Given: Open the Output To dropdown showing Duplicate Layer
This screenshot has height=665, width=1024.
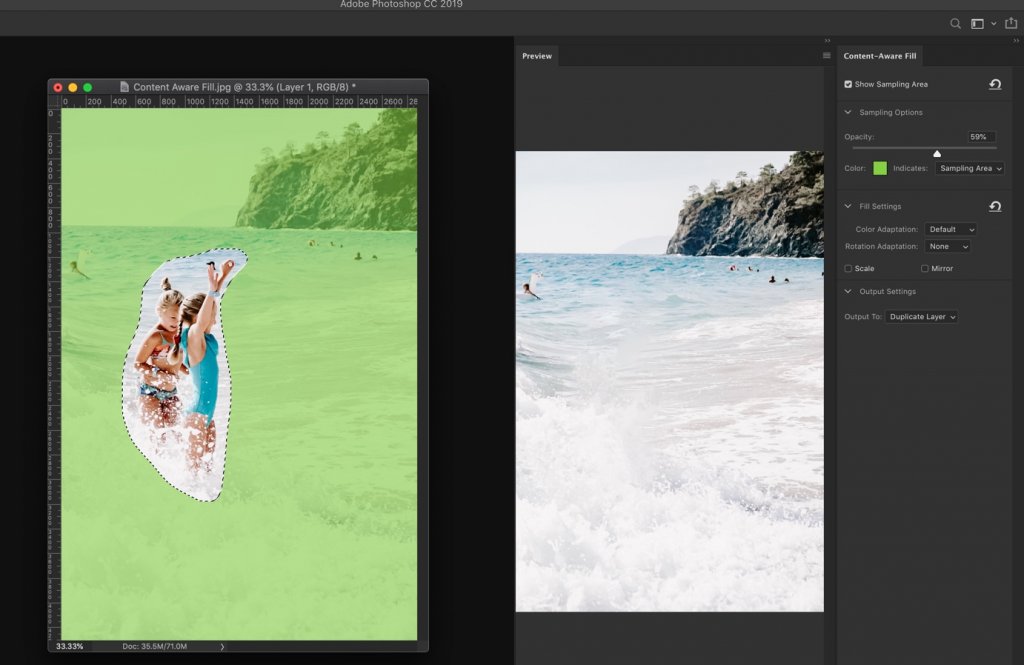Looking at the screenshot, I should [x=921, y=316].
